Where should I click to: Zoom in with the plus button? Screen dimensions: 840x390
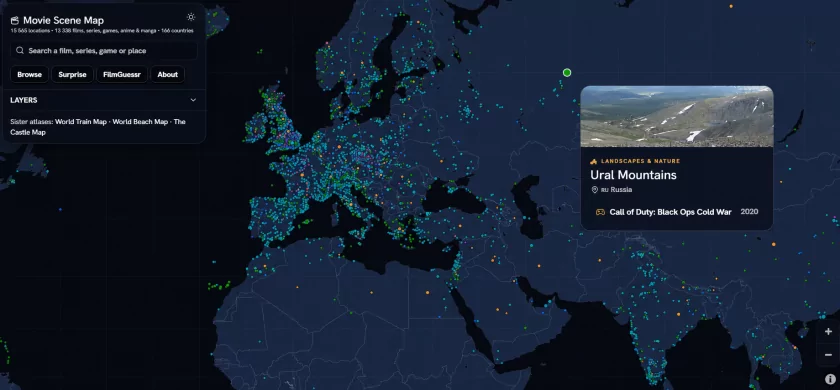[828, 332]
